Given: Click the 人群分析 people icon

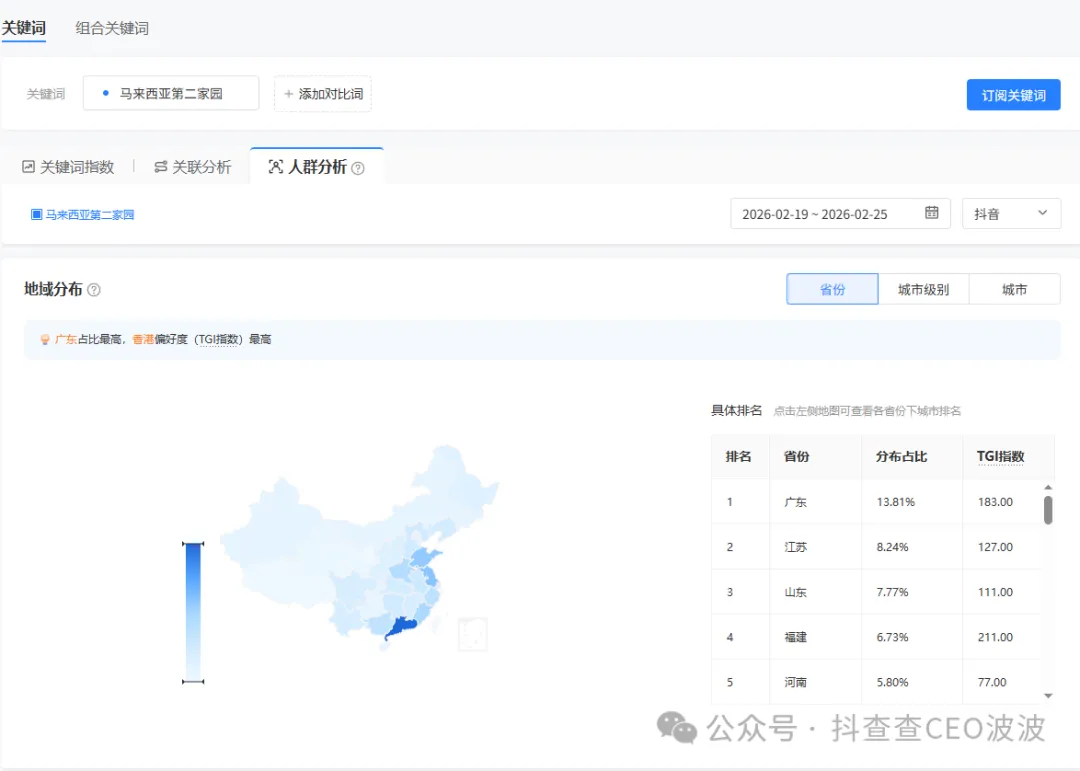Looking at the screenshot, I should point(277,167).
